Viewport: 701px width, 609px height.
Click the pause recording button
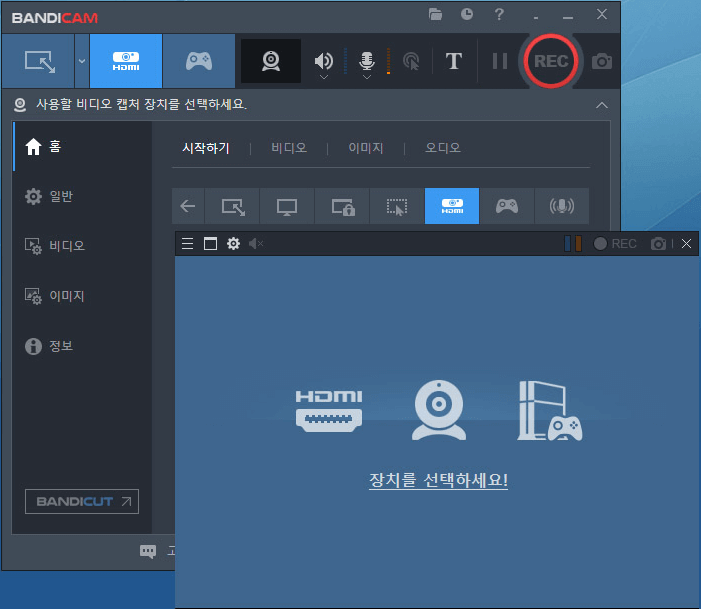500,61
